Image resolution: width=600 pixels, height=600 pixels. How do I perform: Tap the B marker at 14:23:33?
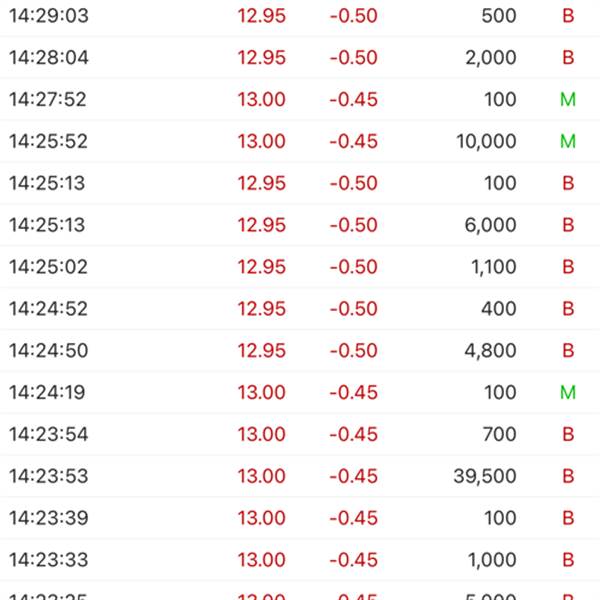(x=568, y=559)
